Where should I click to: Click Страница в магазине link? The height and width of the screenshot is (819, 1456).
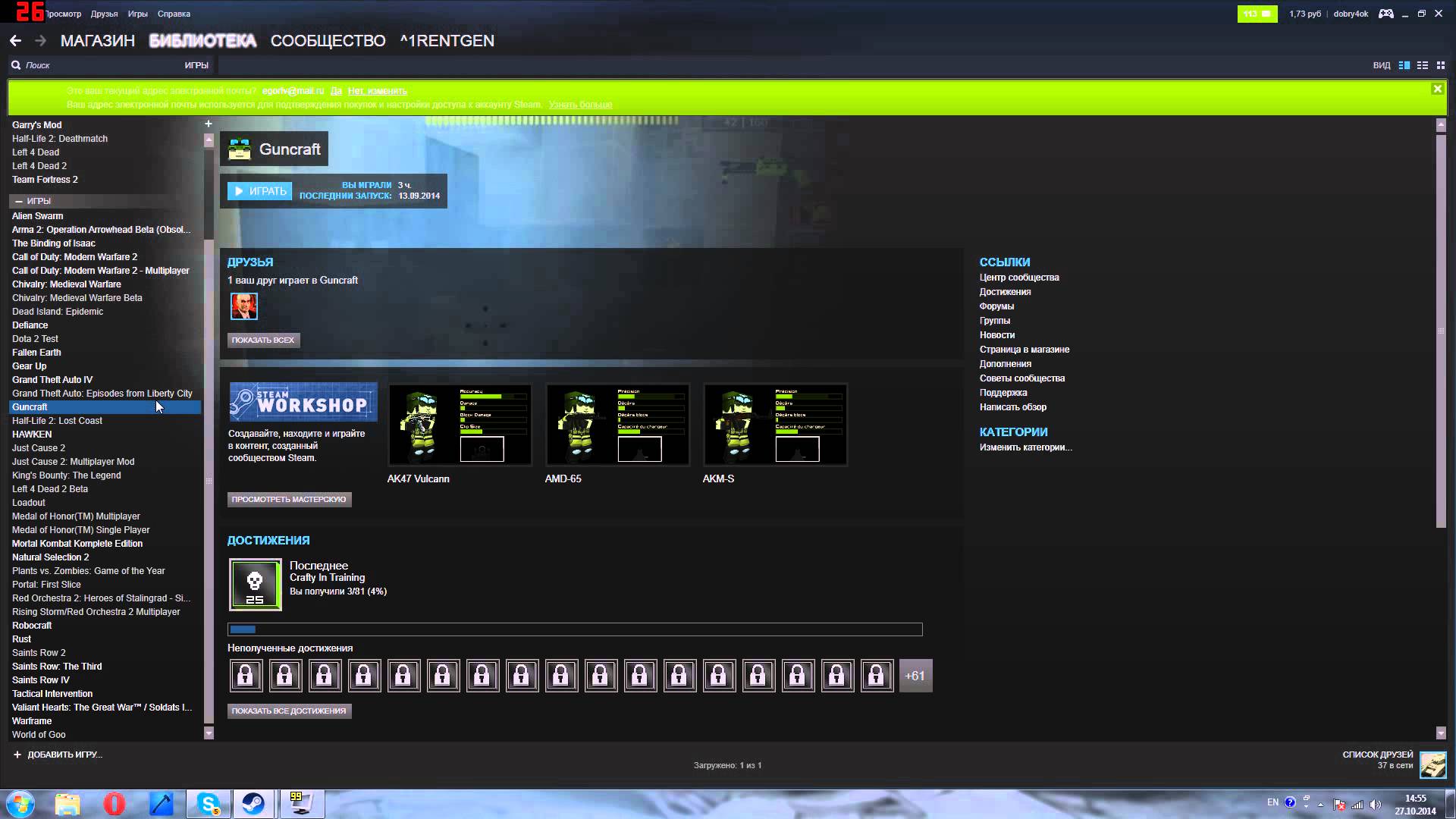click(1024, 349)
